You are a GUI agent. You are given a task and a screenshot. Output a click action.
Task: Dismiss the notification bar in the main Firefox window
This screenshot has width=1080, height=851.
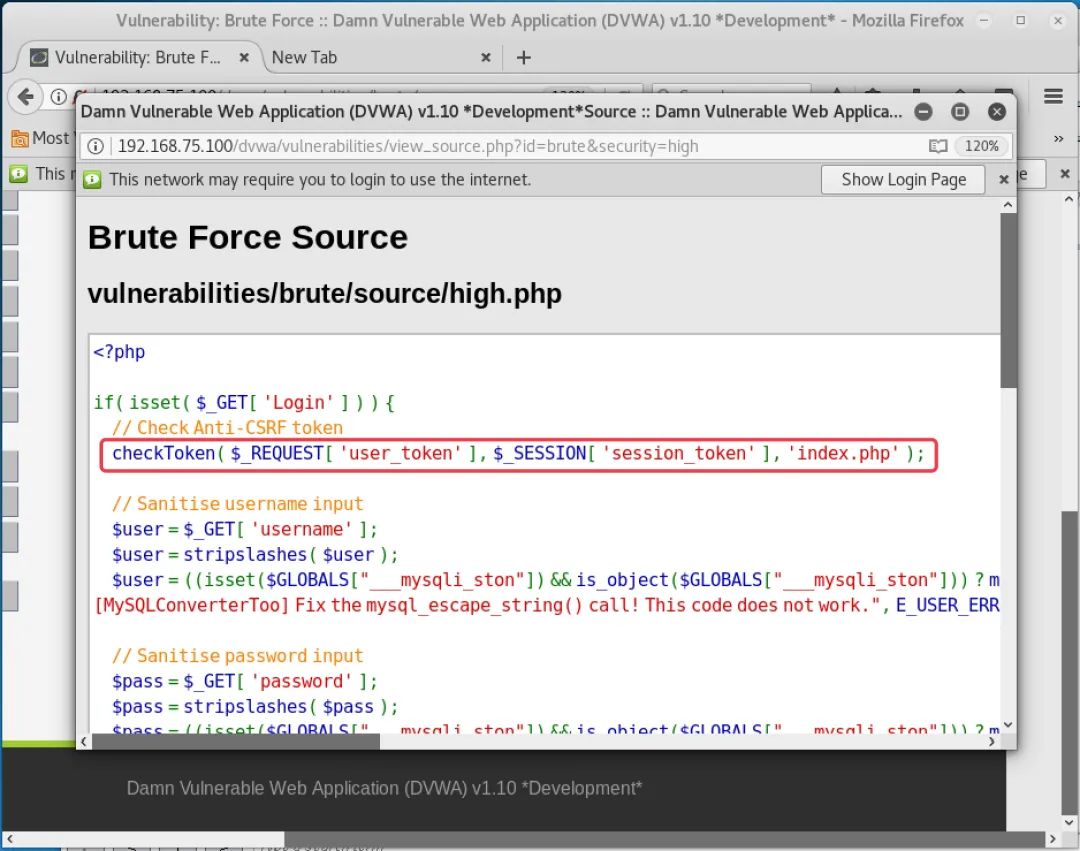coord(1065,174)
